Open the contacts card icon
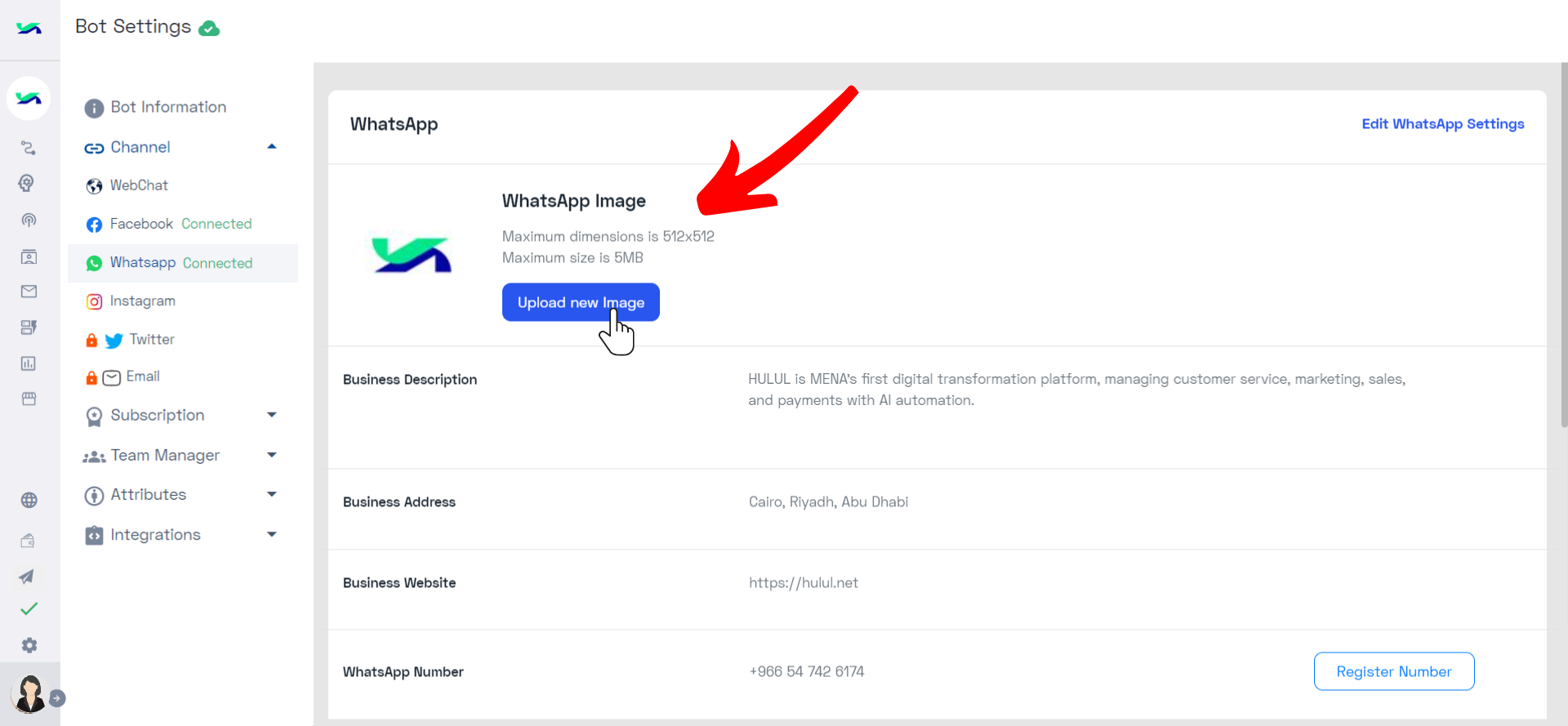The width and height of the screenshot is (1568, 726). tap(29, 256)
